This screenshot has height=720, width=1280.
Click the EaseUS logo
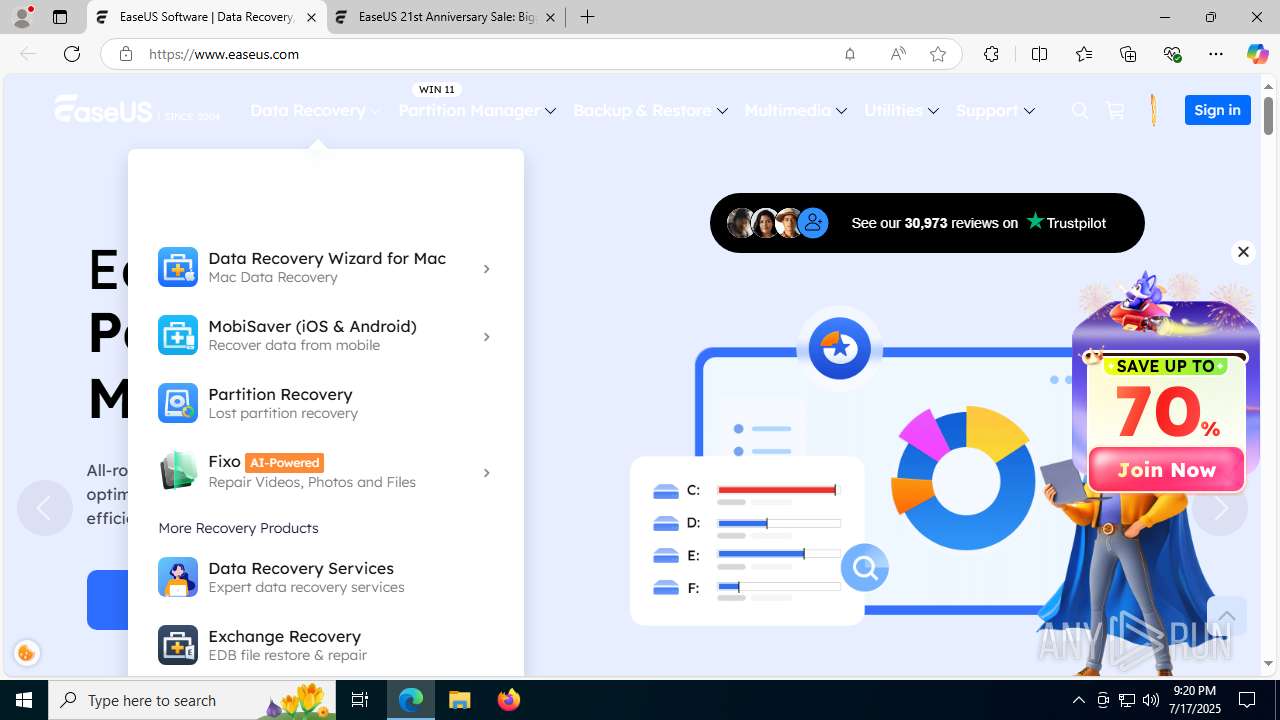(x=138, y=108)
